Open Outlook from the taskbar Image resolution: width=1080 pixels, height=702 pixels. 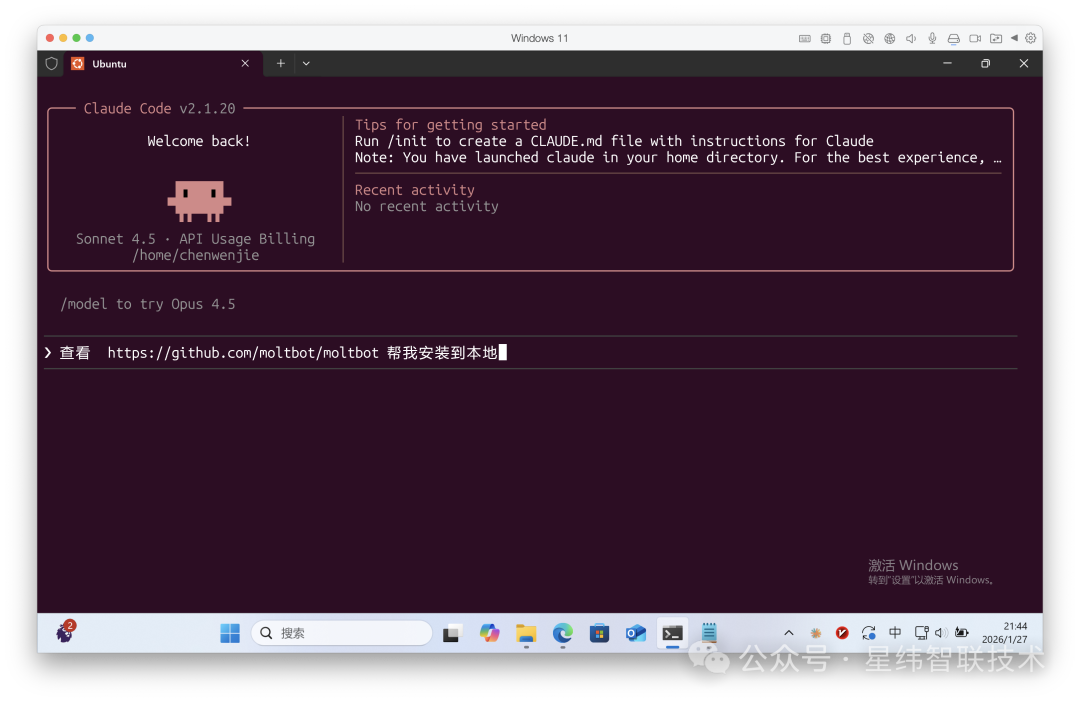[x=635, y=633]
